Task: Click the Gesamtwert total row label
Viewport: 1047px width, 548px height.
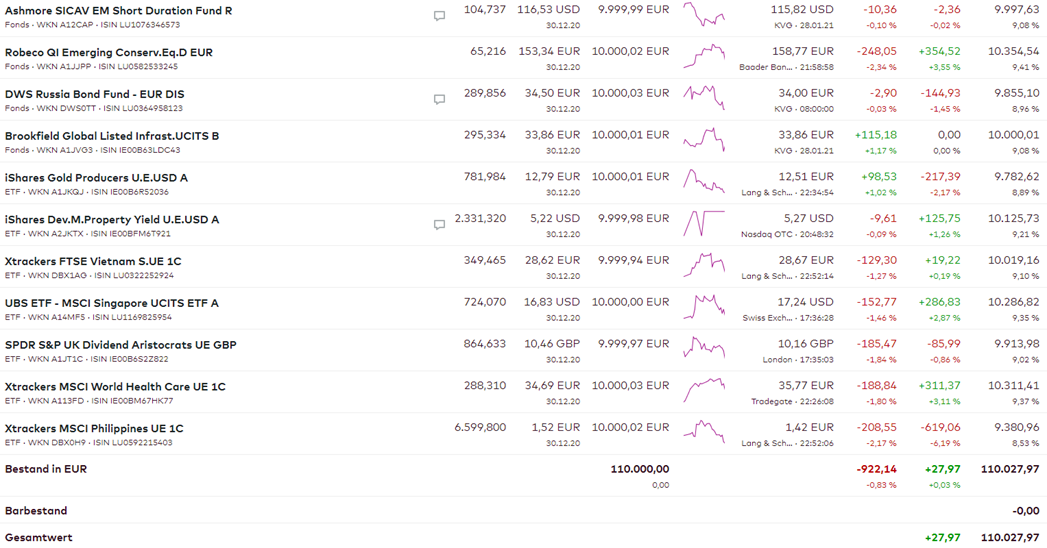Action: pyautogui.click(x=38, y=538)
